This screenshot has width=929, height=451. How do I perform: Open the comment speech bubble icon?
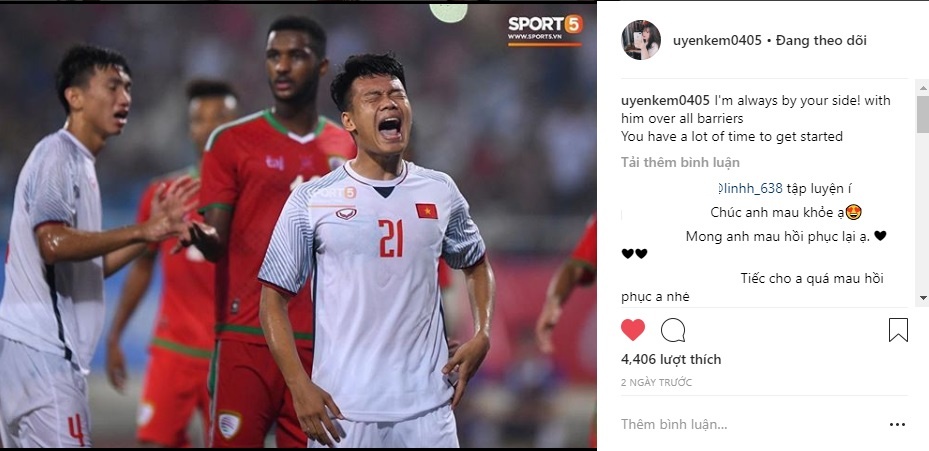click(x=673, y=330)
